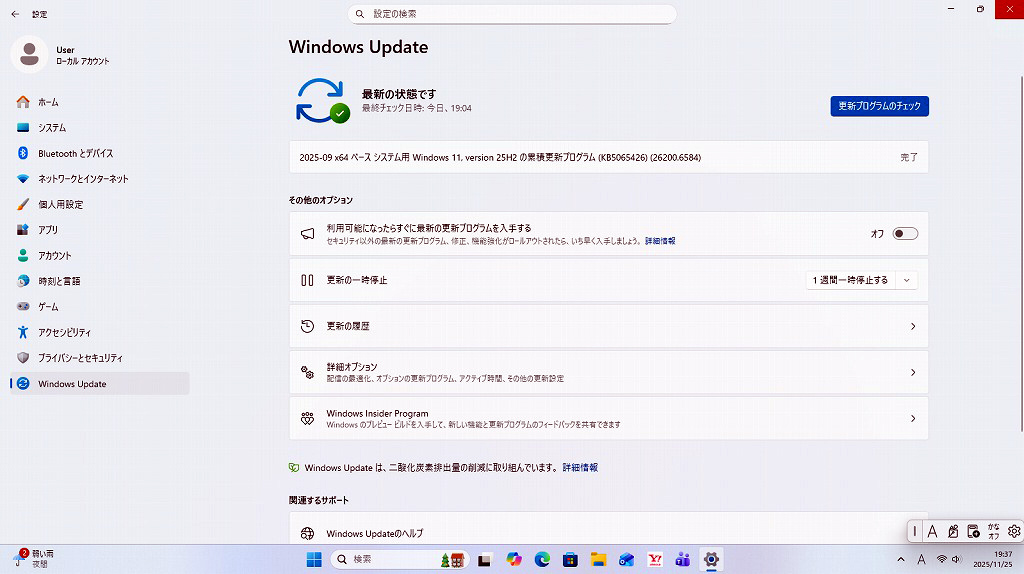Click the IME toolbar かな オフ toggle
Image resolution: width=1024 pixels, height=574 pixels.
tap(993, 532)
